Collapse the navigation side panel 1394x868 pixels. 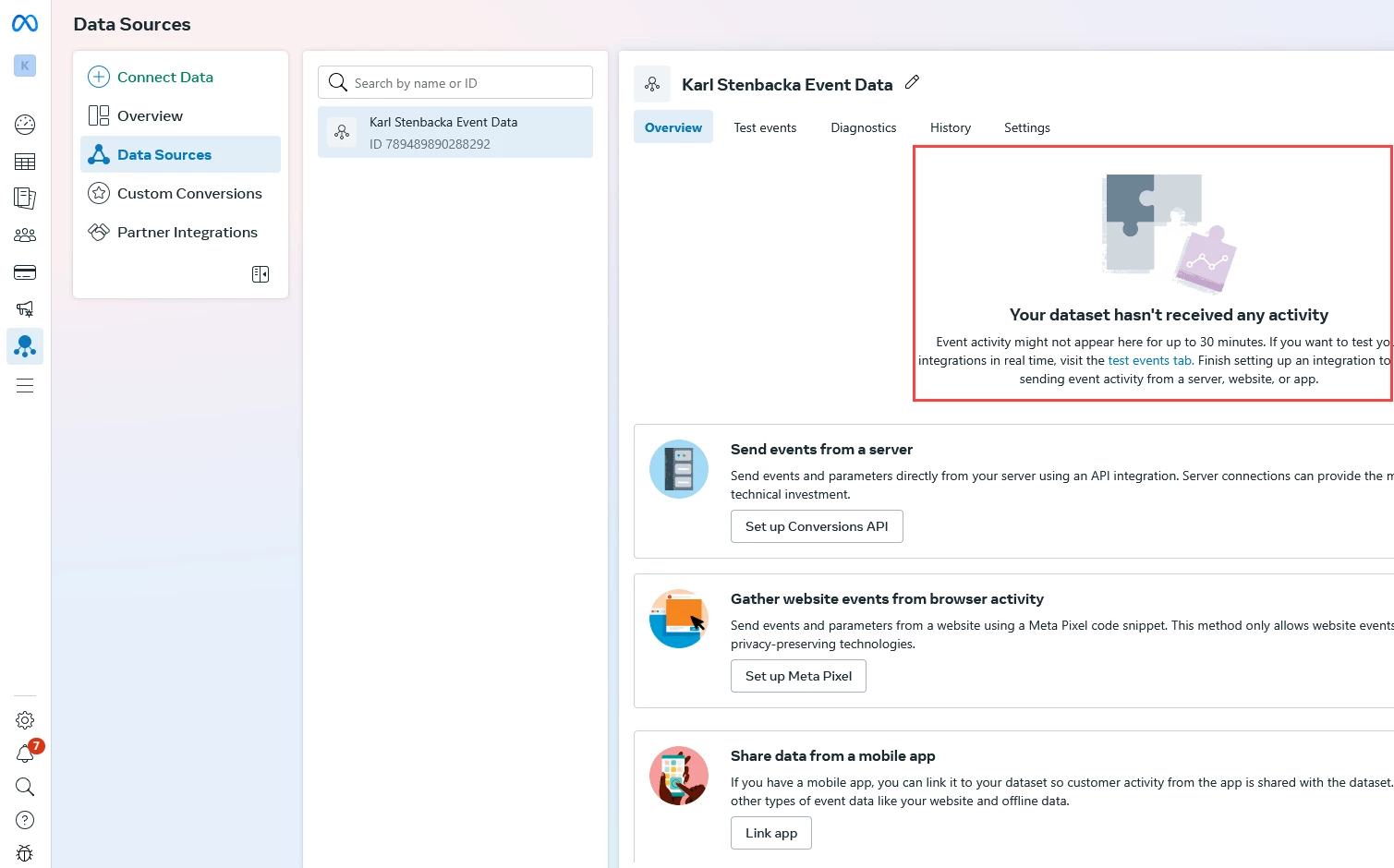(261, 274)
